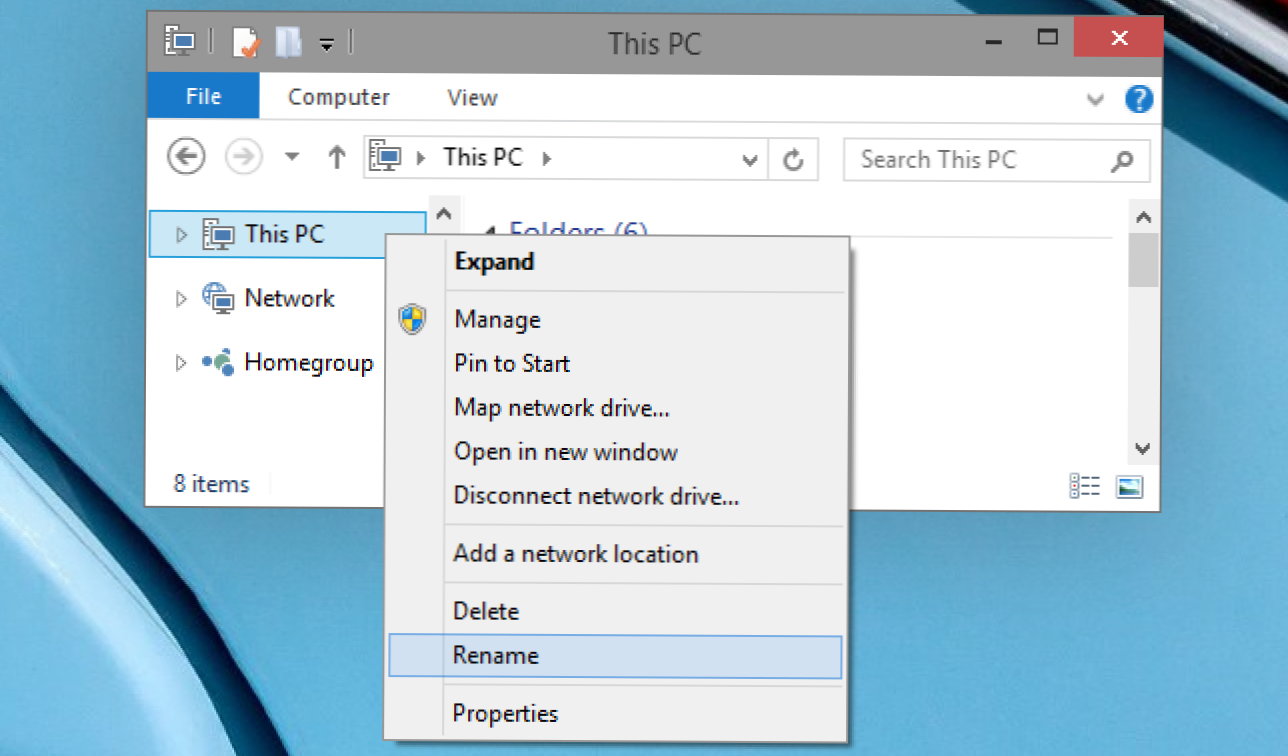
Task: Open the File tab
Action: coord(203,97)
